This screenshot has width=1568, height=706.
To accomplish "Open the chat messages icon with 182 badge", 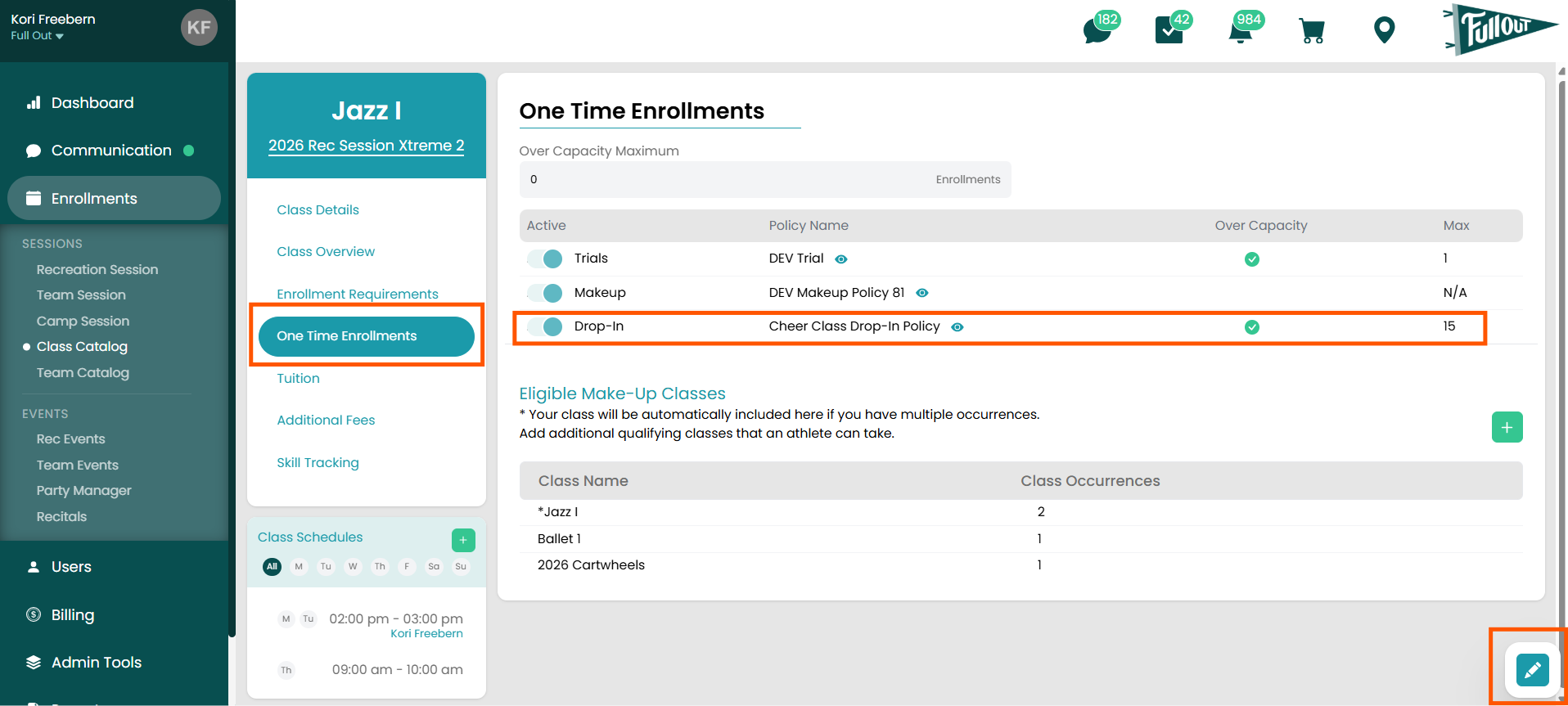I will coord(1099,29).
